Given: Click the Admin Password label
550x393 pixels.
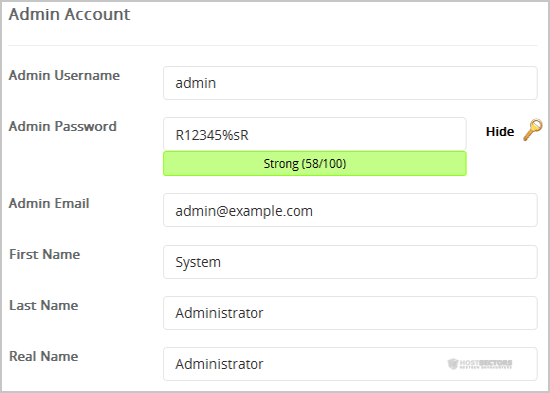Looking at the screenshot, I should [62, 126].
